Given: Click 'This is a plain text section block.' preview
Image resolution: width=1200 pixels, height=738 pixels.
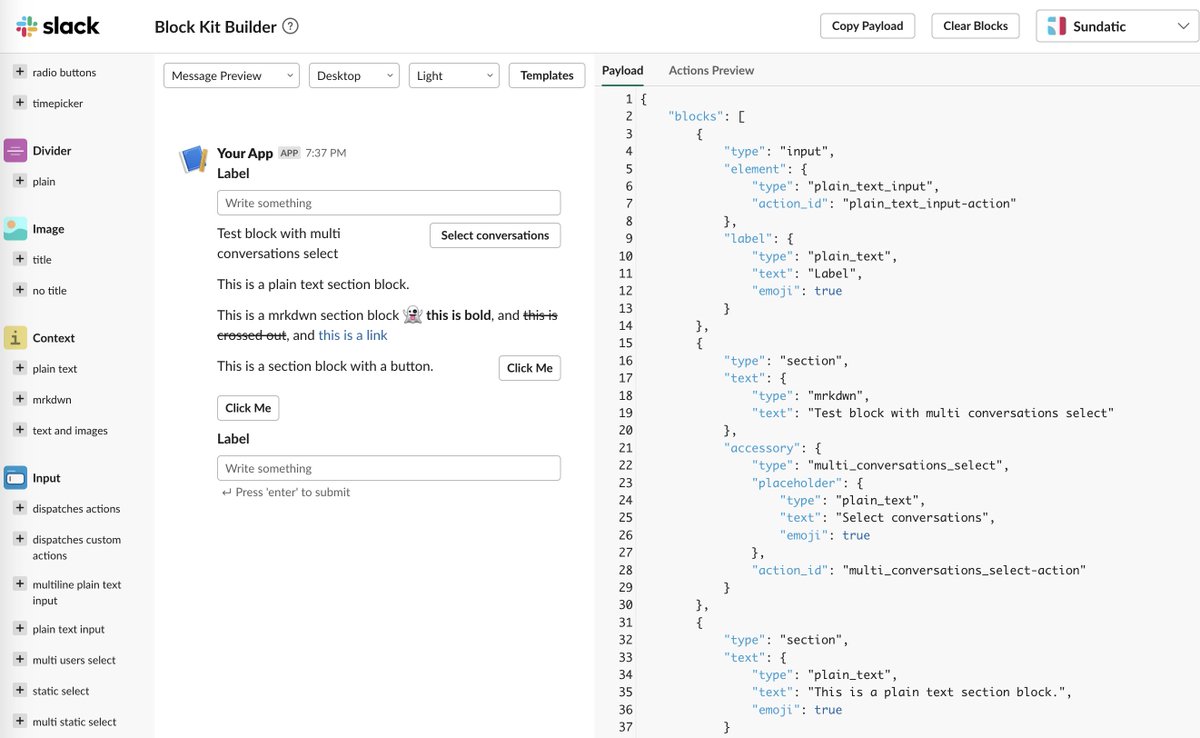Looking at the screenshot, I should [313, 284].
